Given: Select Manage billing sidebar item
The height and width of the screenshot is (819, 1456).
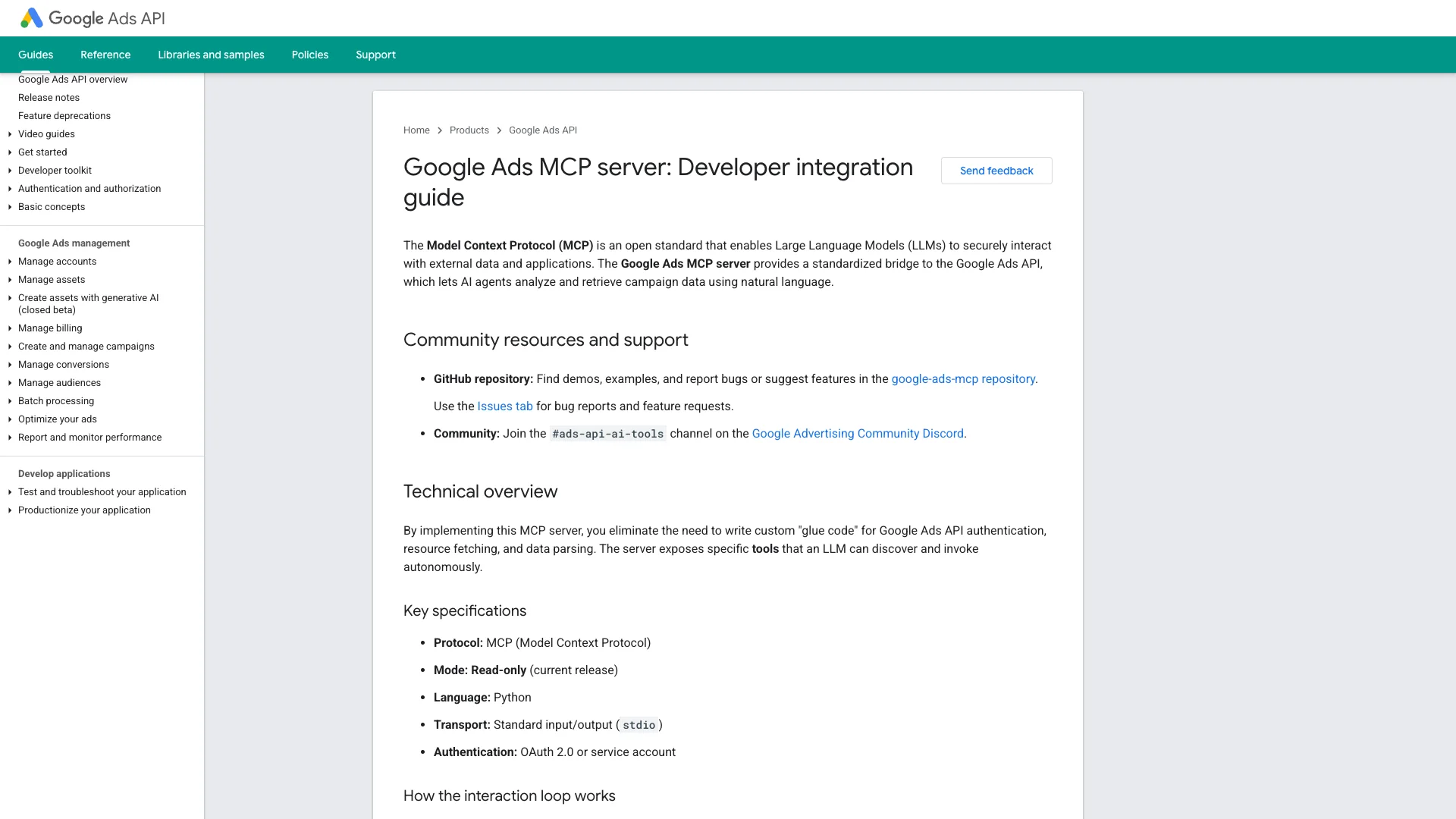Looking at the screenshot, I should (x=50, y=328).
